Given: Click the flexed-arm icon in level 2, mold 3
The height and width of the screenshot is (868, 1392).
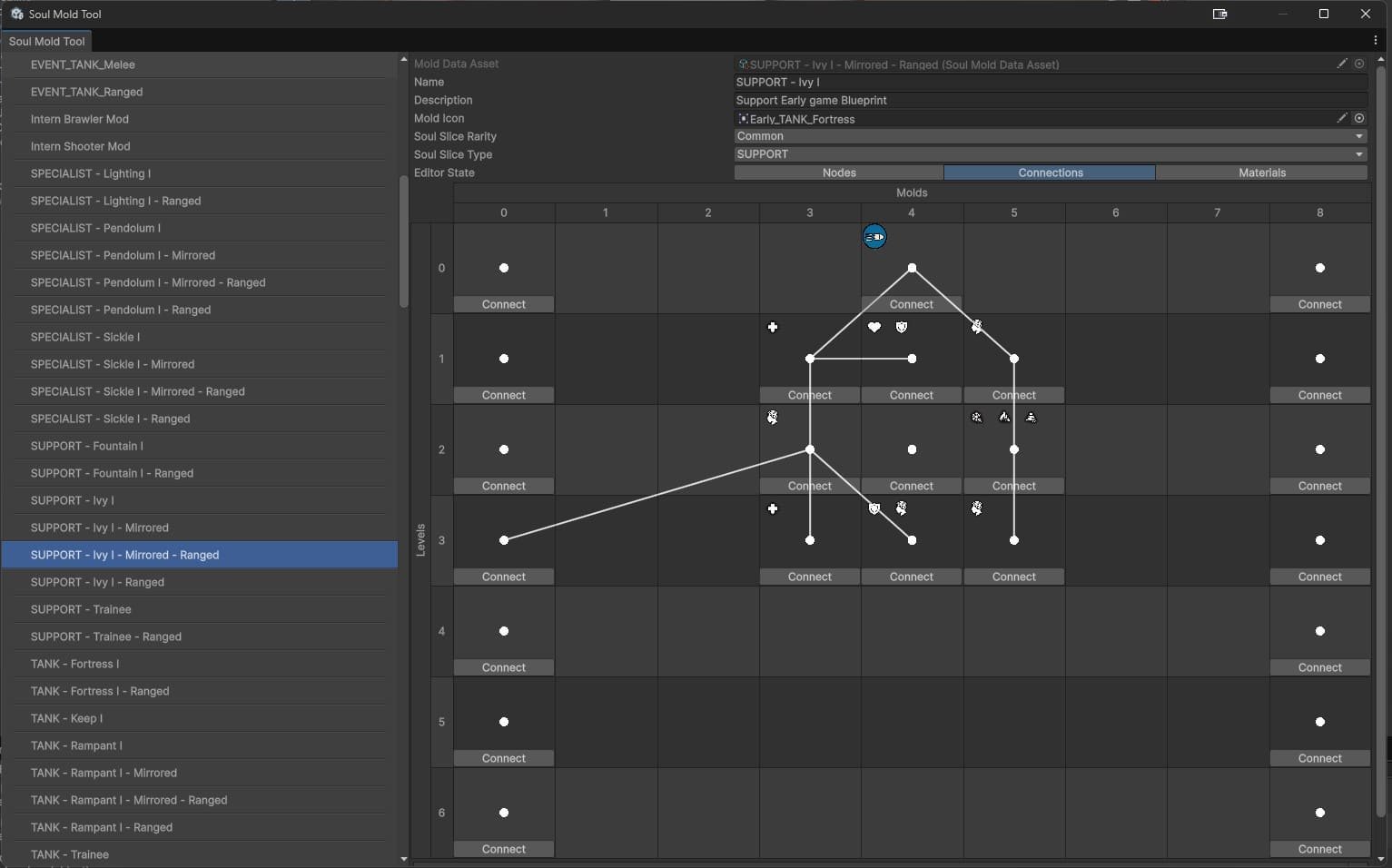Looking at the screenshot, I should point(773,418).
